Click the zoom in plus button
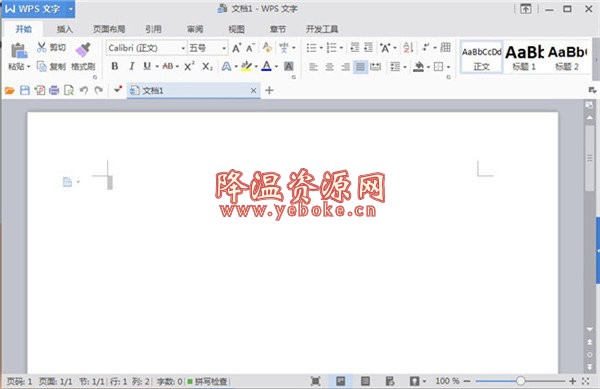The width and height of the screenshot is (600, 389). (572, 381)
